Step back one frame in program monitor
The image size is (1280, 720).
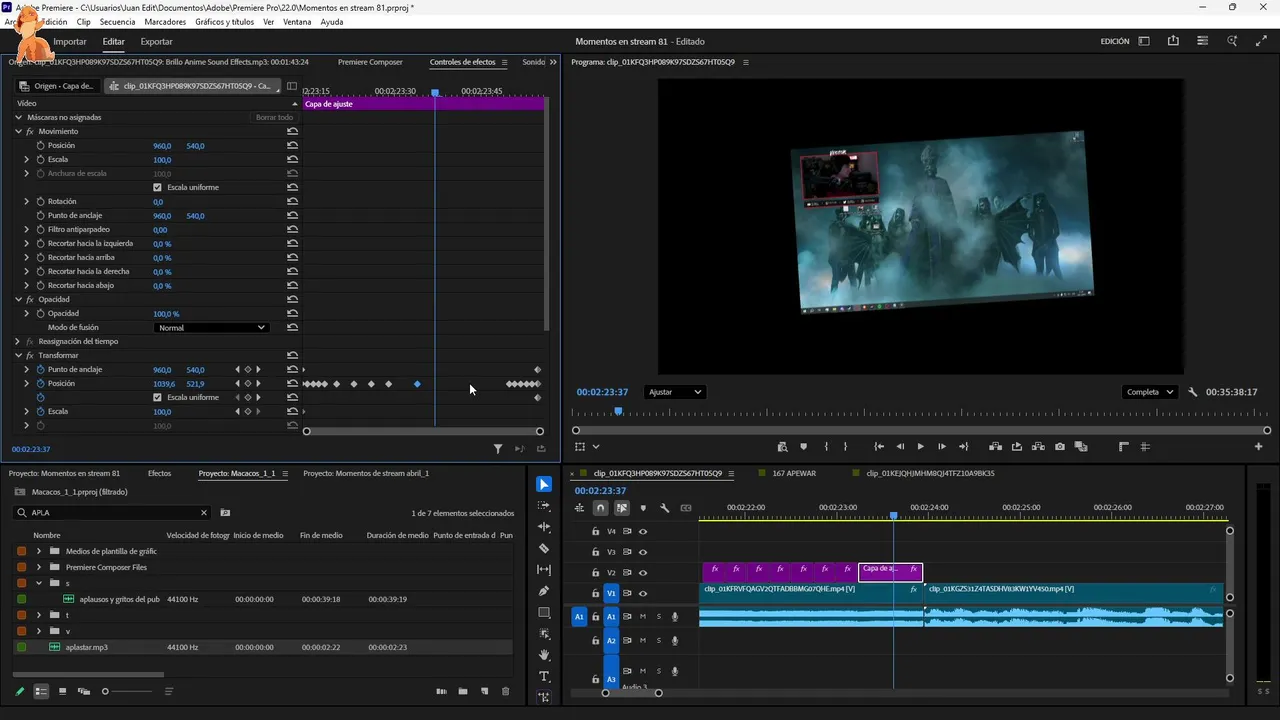[x=900, y=447]
